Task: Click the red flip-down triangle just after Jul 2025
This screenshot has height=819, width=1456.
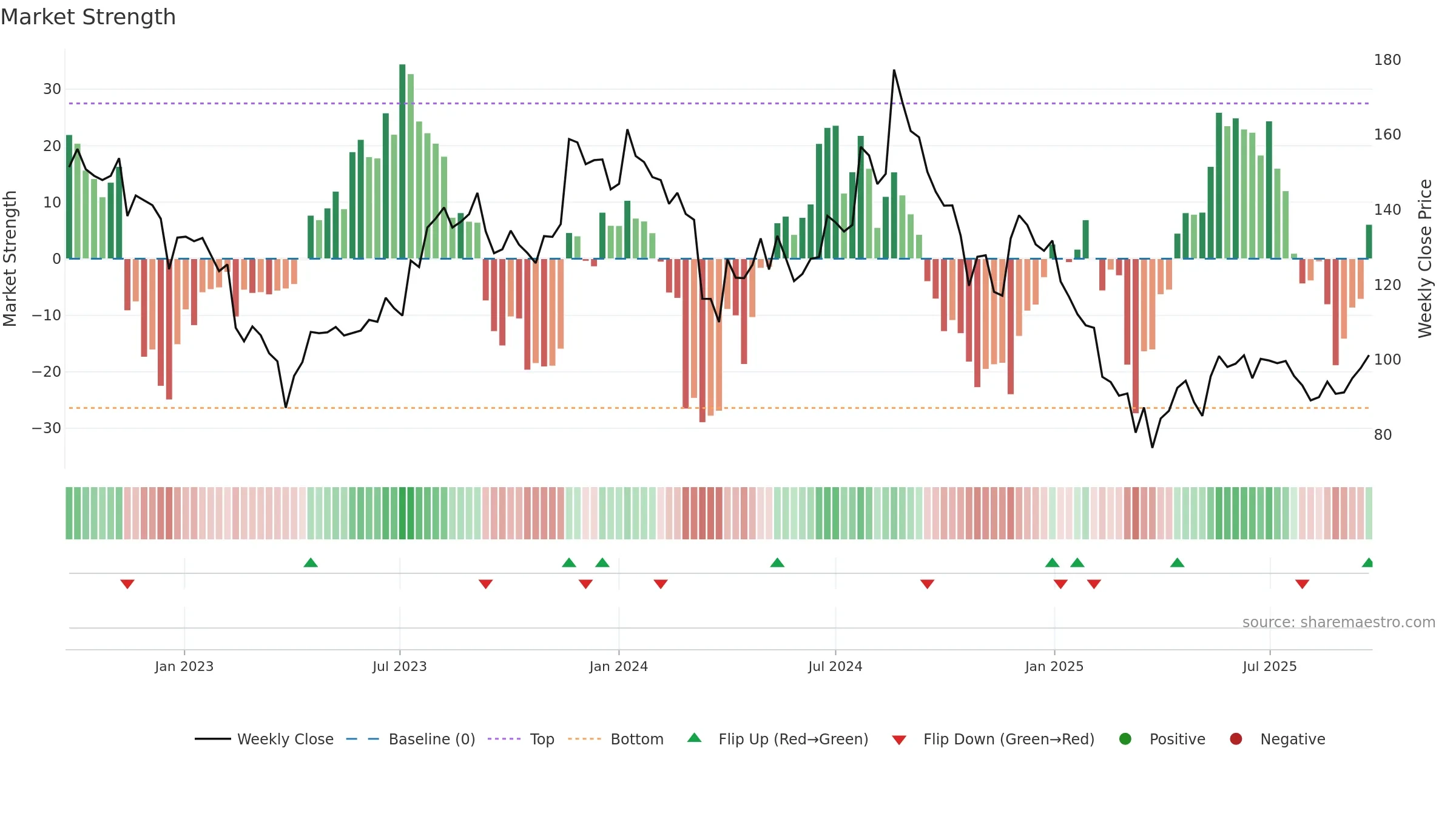Action: coord(1303,584)
